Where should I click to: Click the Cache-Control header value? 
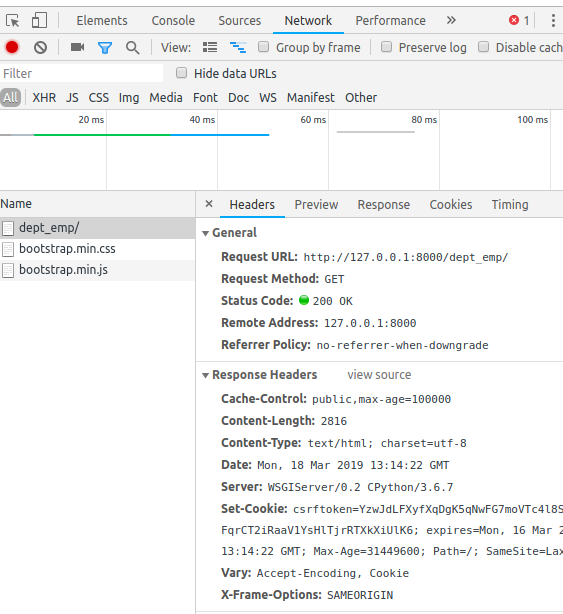pyautogui.click(x=381, y=399)
